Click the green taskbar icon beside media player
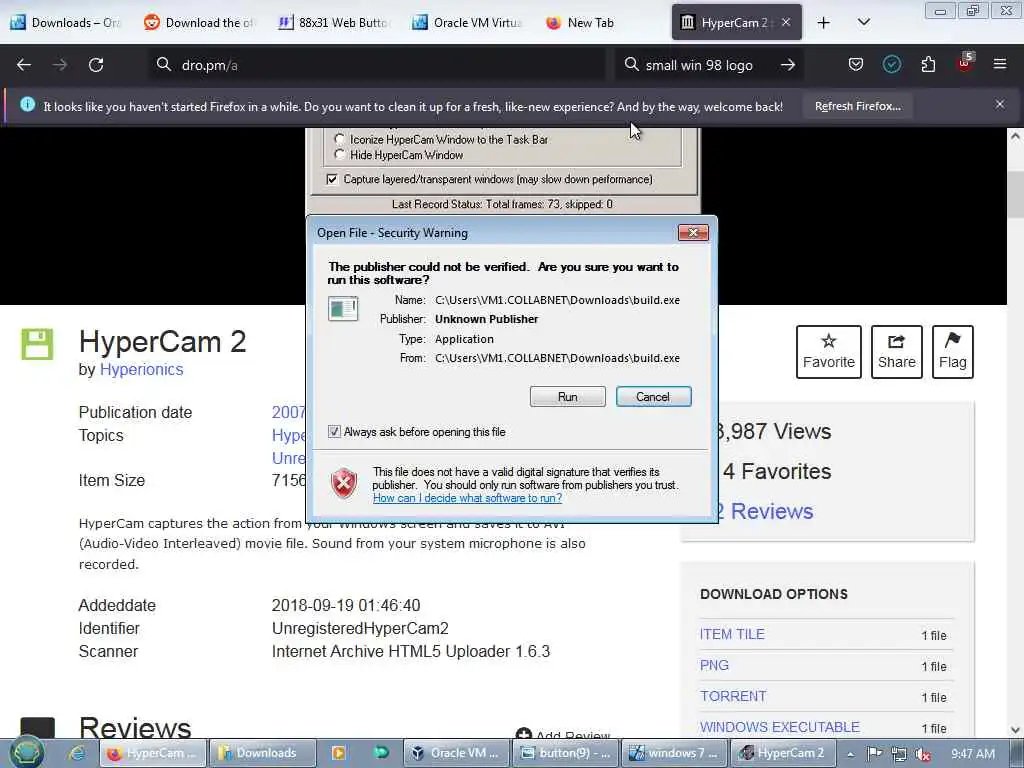The image size is (1024, 768). [x=381, y=753]
